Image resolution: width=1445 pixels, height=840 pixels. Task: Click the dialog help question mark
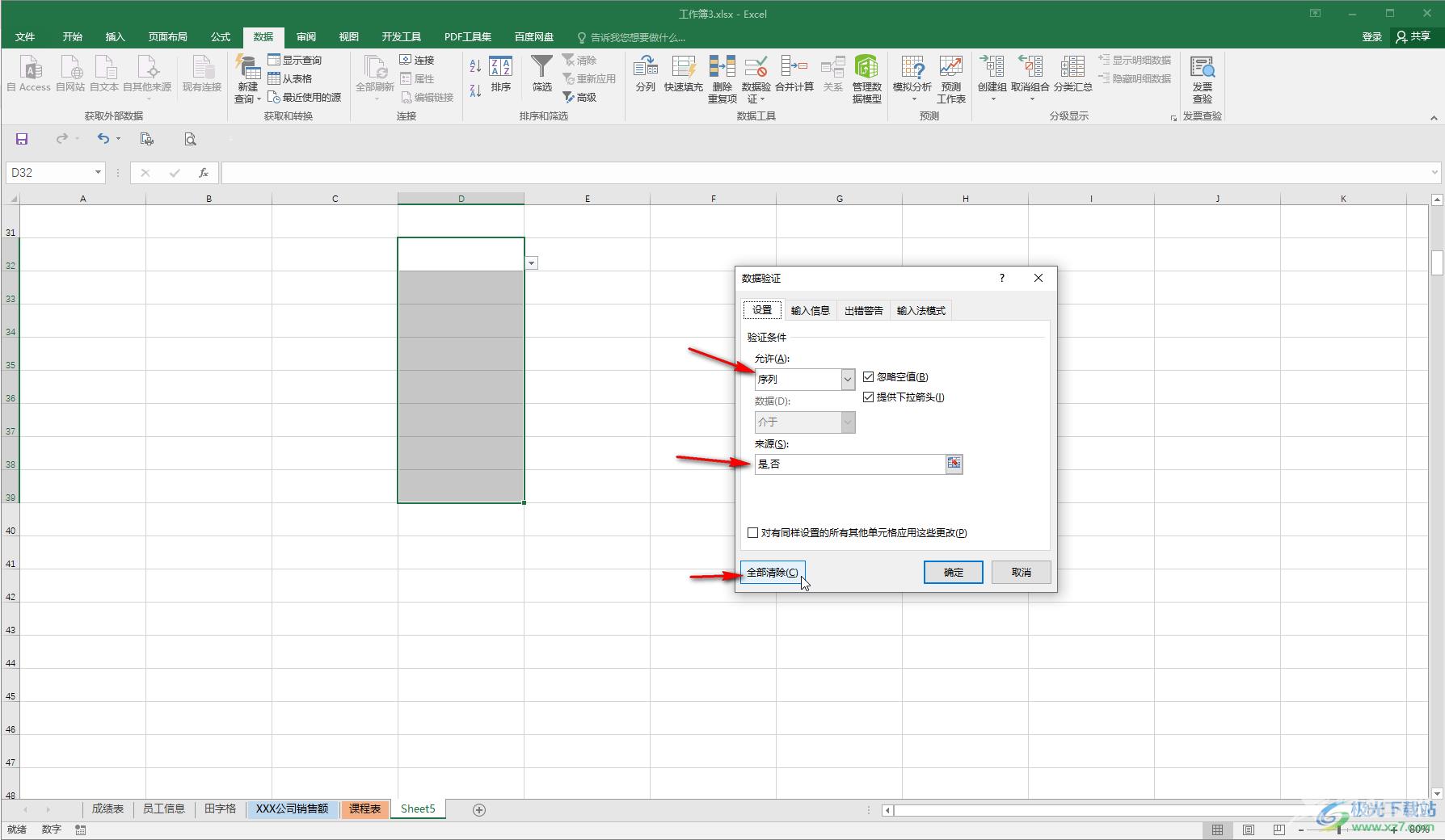1001,278
